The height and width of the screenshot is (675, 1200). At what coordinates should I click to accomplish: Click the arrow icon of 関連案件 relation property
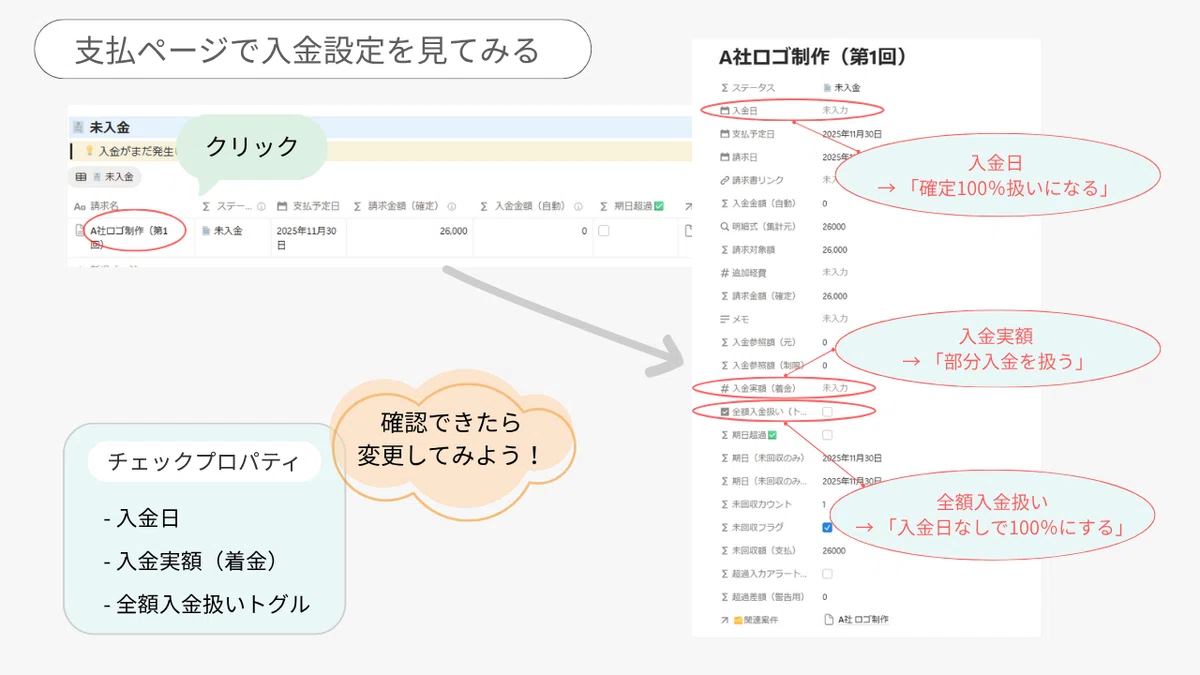(725, 620)
